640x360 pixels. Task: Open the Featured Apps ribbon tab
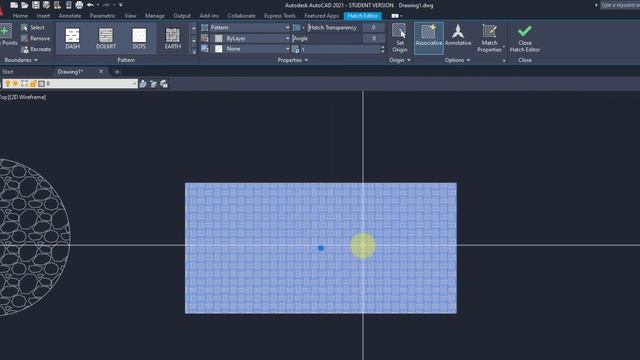click(x=322, y=16)
